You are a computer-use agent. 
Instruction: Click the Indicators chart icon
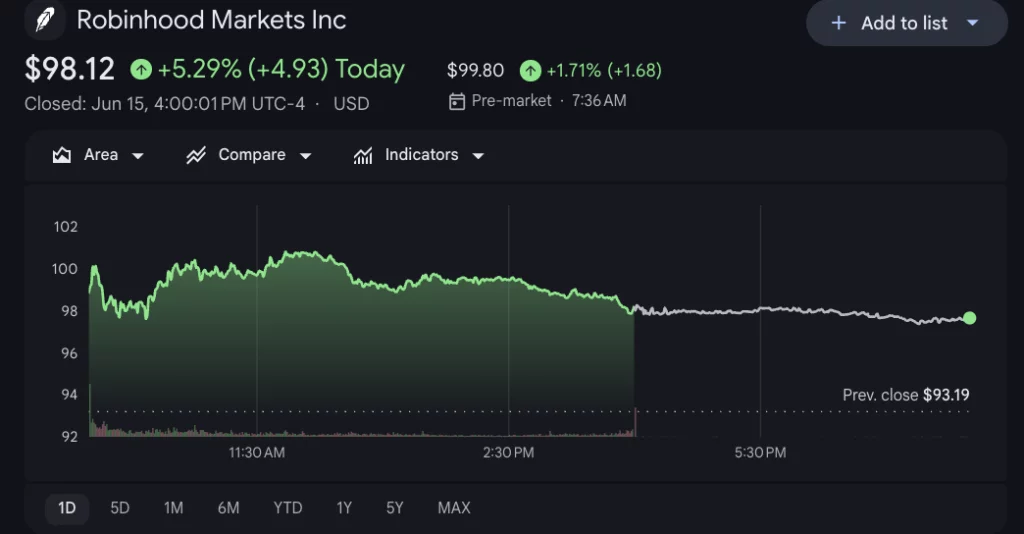tap(363, 155)
